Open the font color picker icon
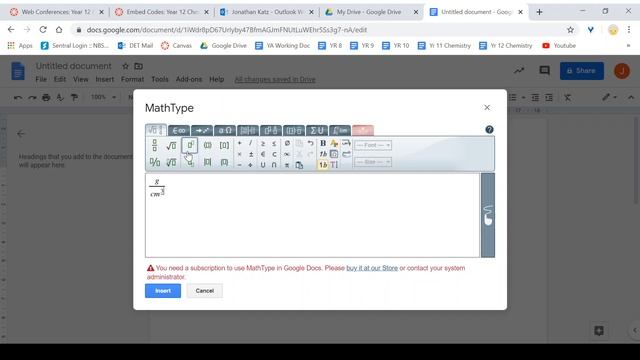Screen dimensions: 640x360 point(334,143)
